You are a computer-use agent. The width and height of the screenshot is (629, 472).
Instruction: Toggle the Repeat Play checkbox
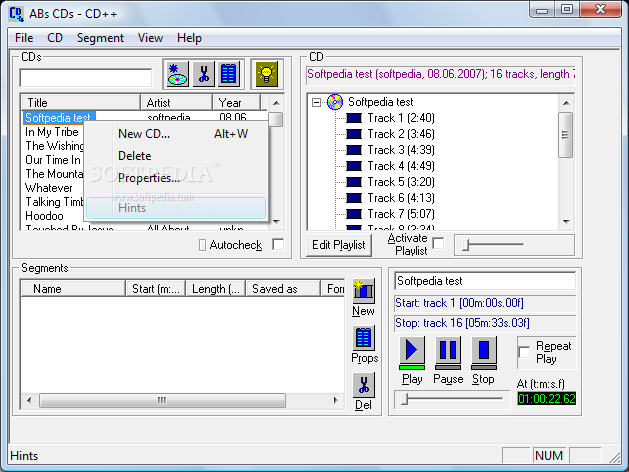pos(524,353)
